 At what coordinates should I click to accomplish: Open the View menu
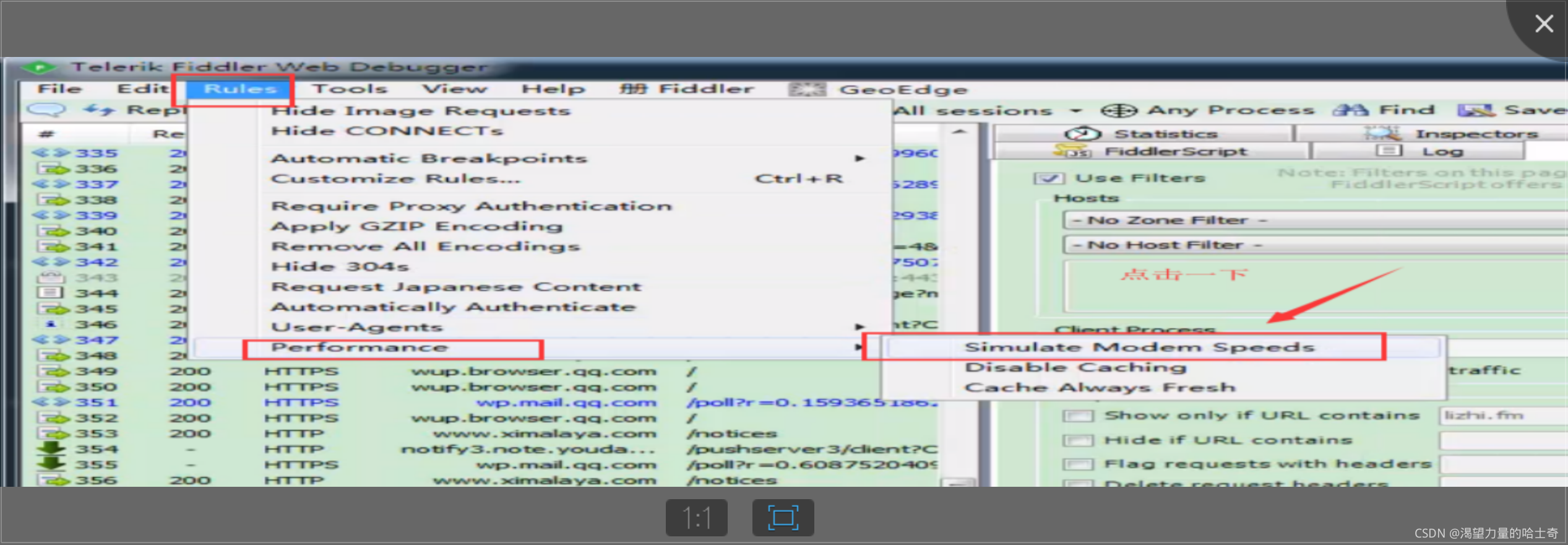click(x=455, y=89)
